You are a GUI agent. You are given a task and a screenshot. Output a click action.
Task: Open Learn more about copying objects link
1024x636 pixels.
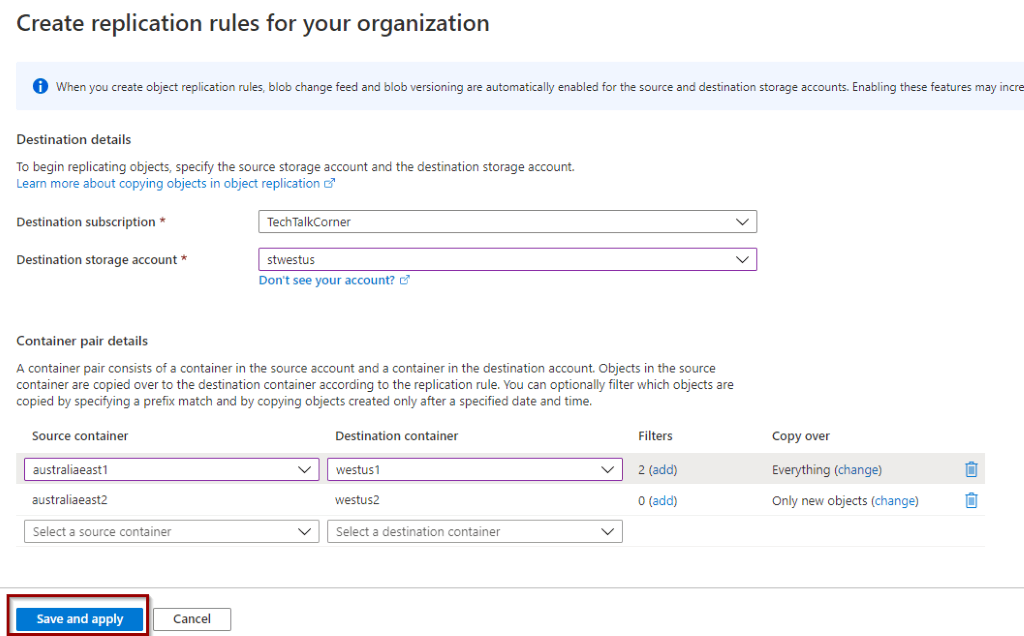(175, 183)
